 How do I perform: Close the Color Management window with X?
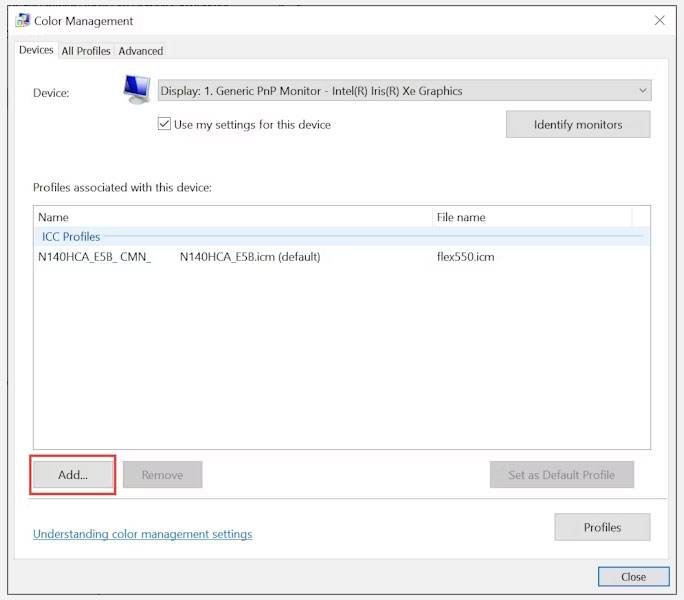click(659, 20)
